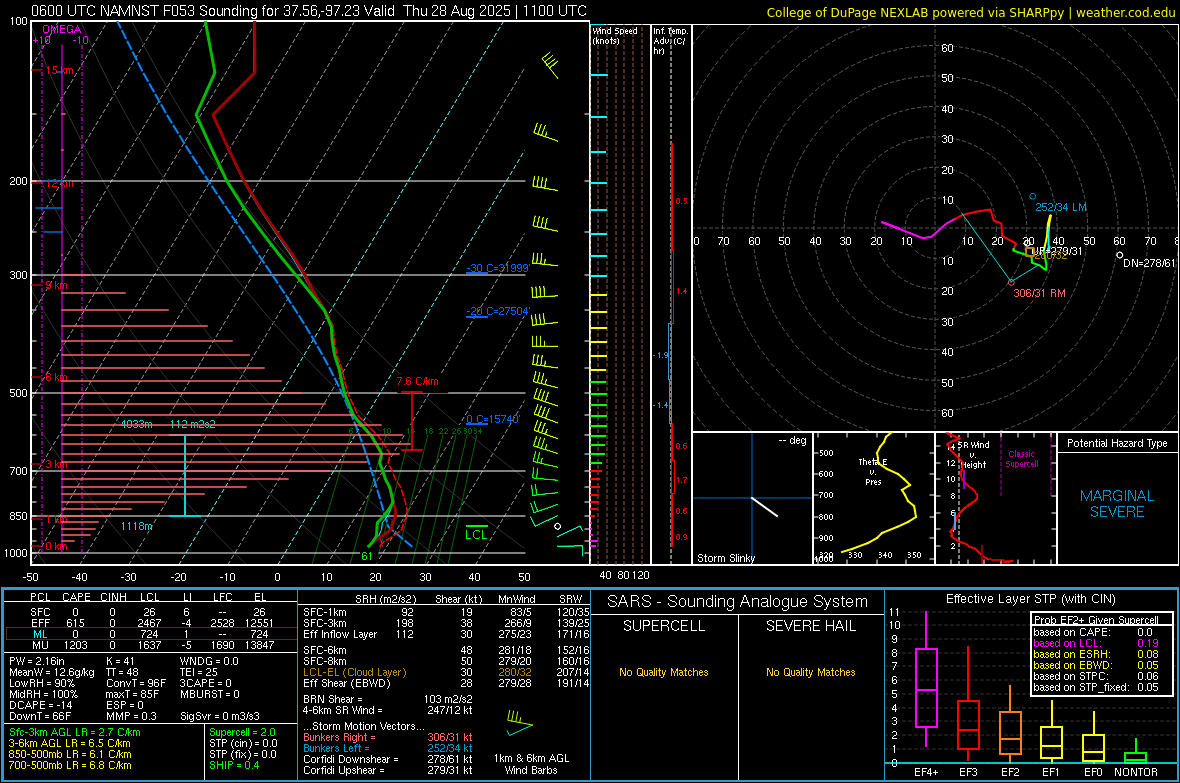
Task: Click No Quality Matches under SUPERCELL
Action: click(x=664, y=672)
